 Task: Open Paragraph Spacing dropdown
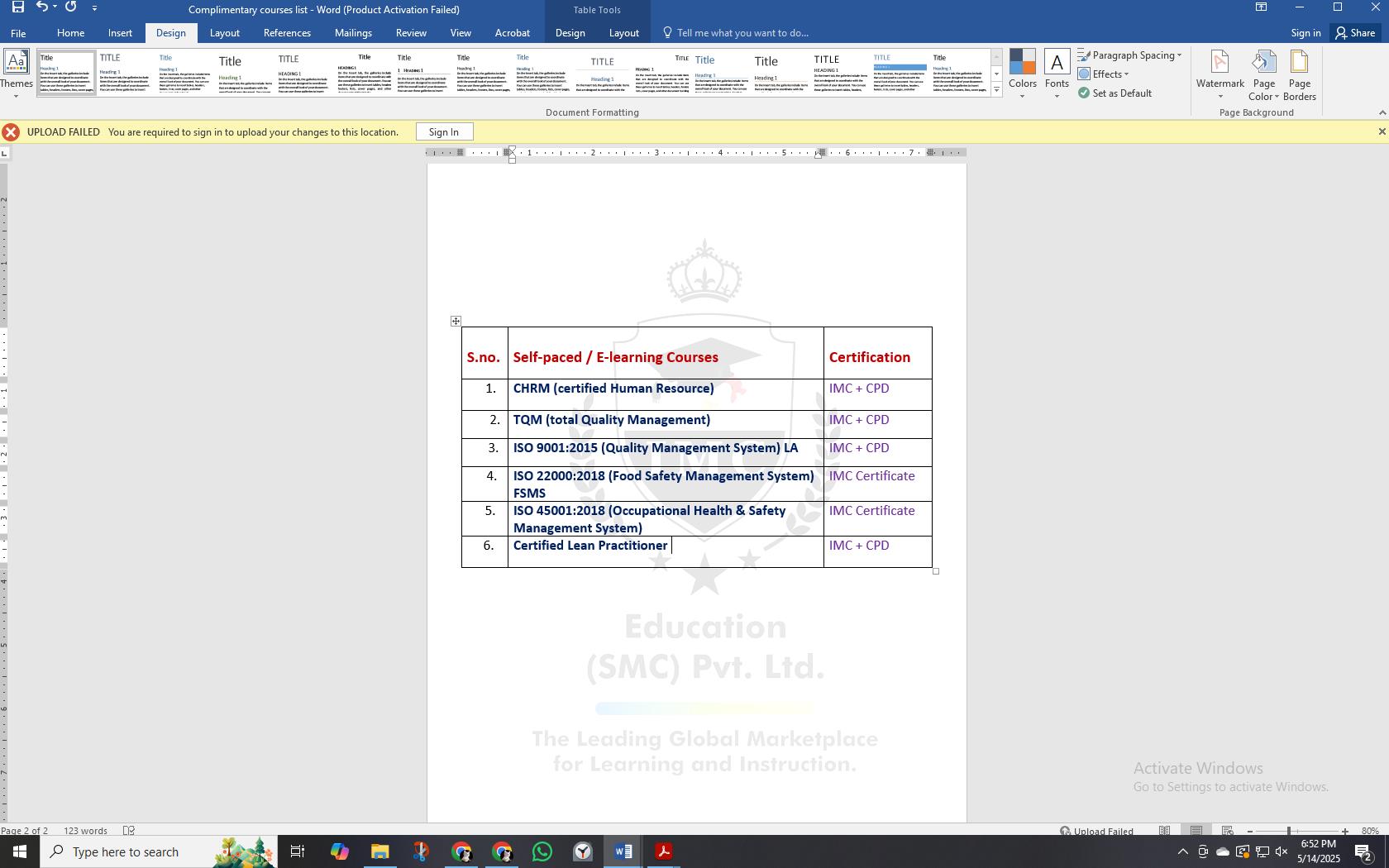(1129, 55)
